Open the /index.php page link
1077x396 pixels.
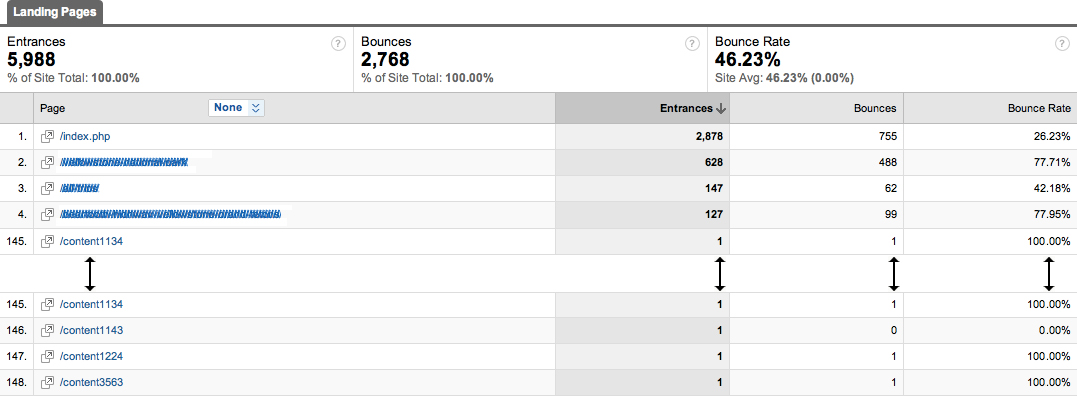pos(85,137)
